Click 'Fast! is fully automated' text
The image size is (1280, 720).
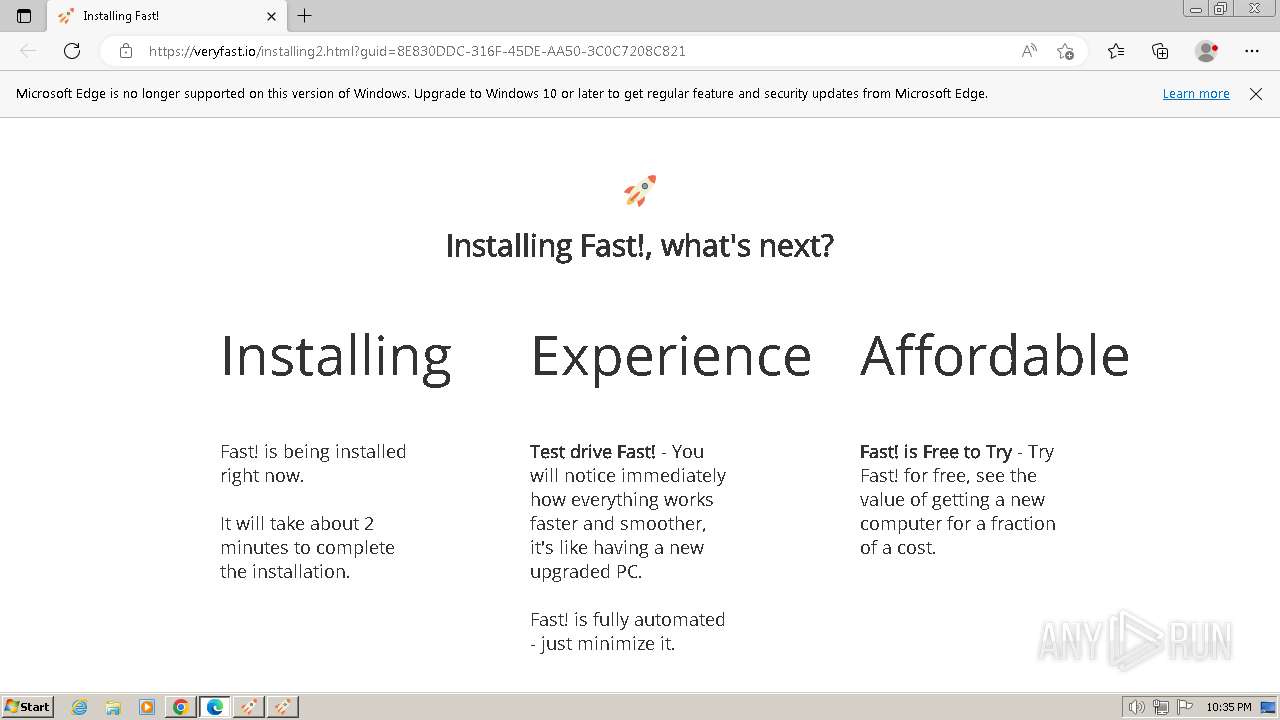pyautogui.click(x=627, y=620)
